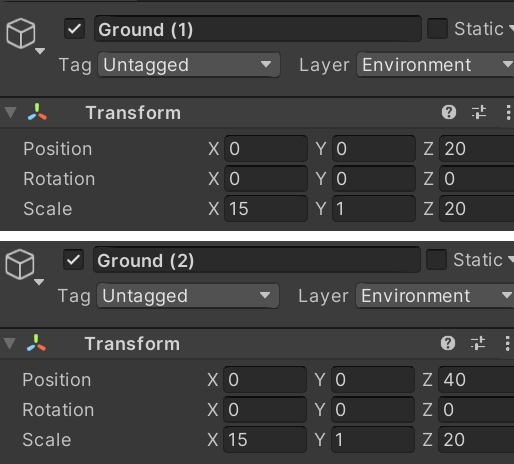Open Static flags dropdown arrow for Ground (1)

pos(511,29)
